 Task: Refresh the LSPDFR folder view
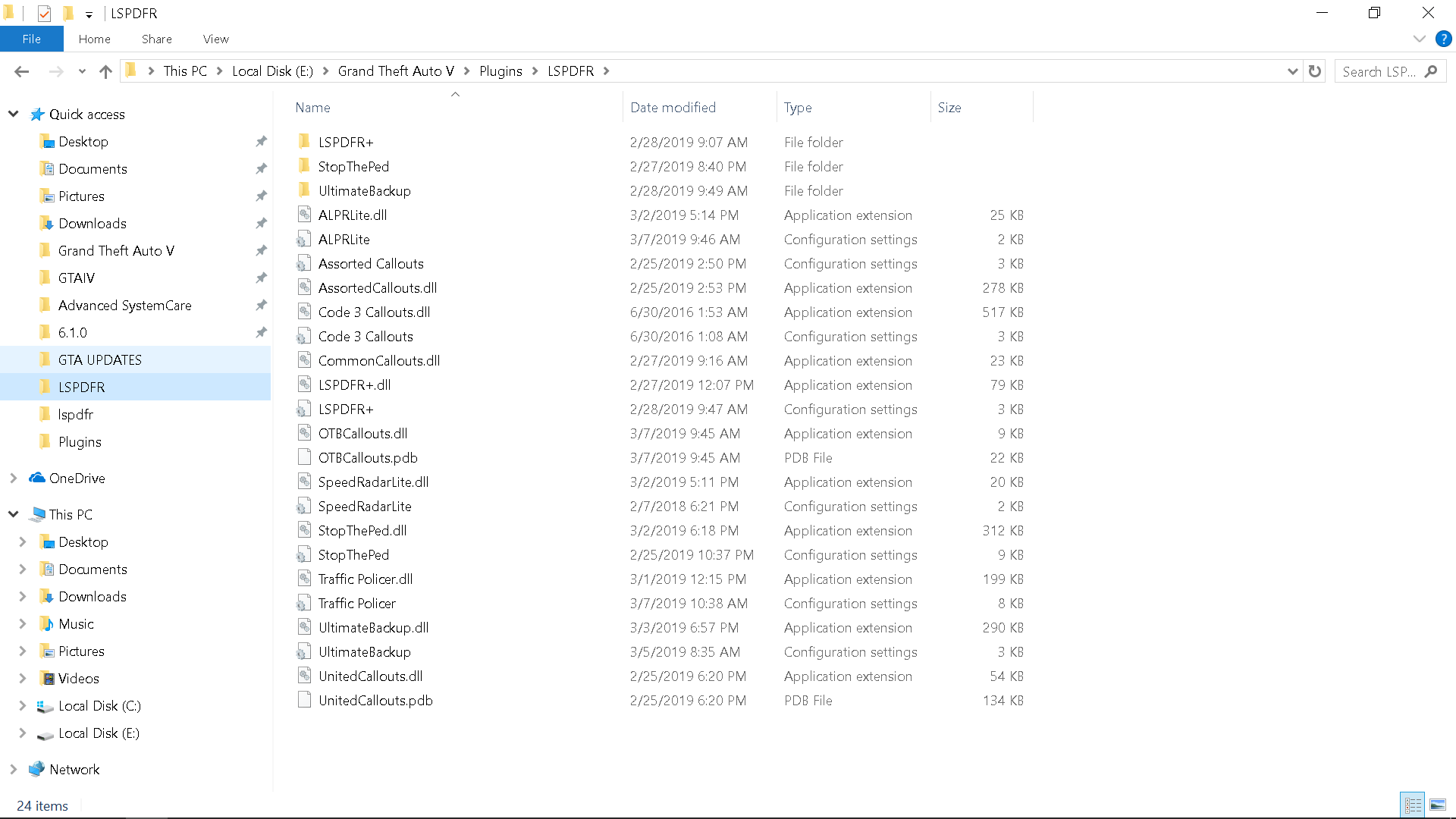coord(1315,71)
